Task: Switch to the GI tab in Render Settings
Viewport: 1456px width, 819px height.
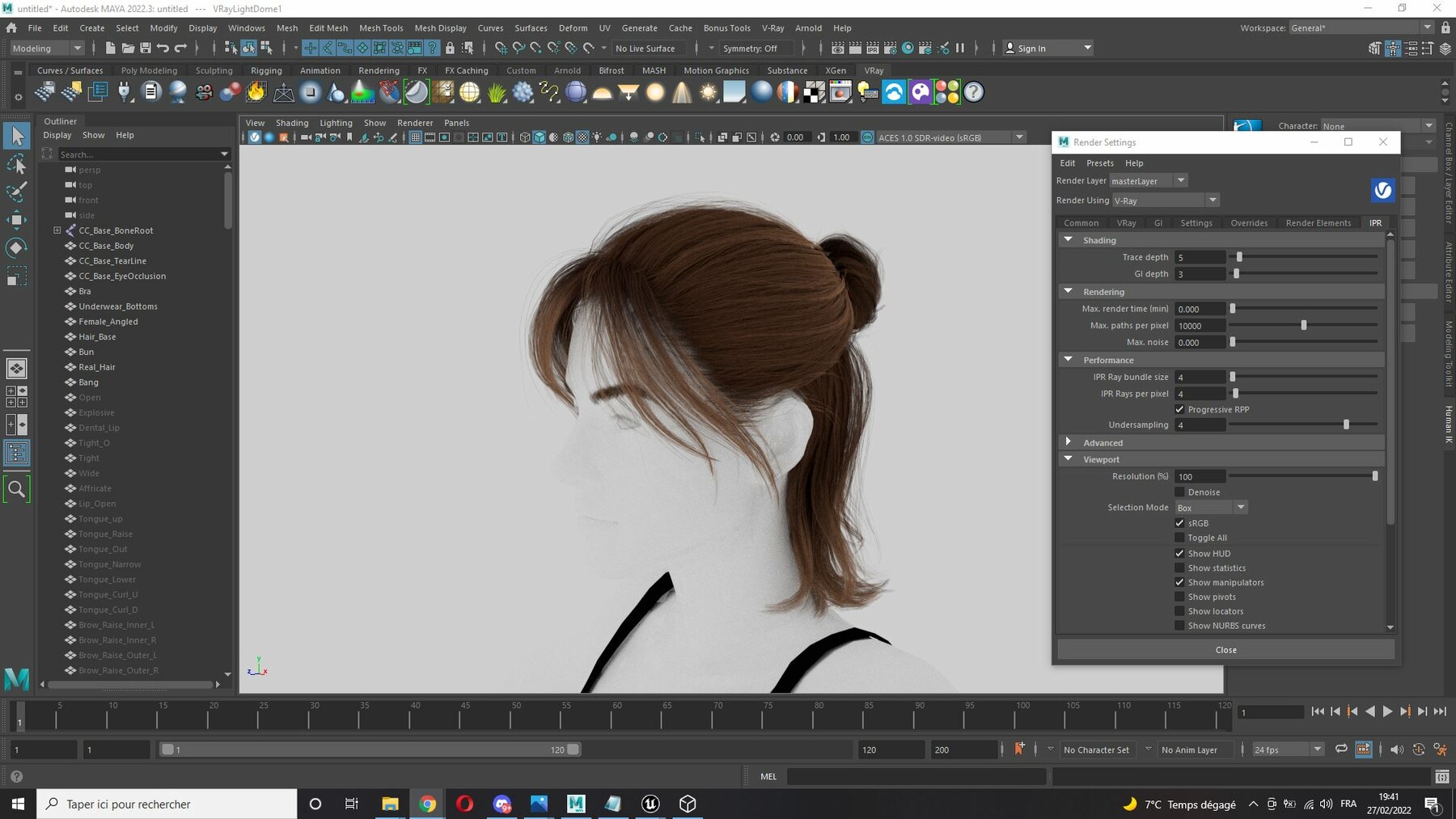Action: [x=1158, y=223]
